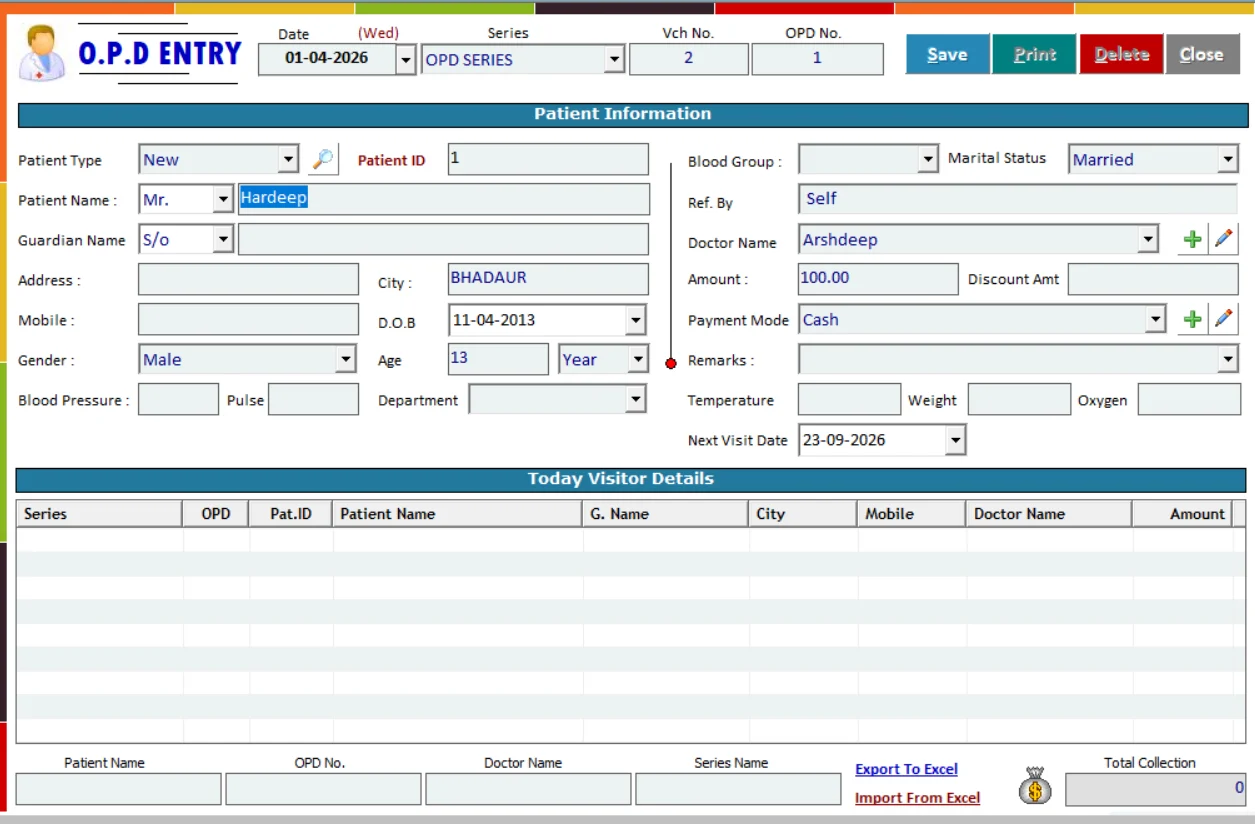Click the Patient Name column header in the table
1255x824 pixels.
458,514
